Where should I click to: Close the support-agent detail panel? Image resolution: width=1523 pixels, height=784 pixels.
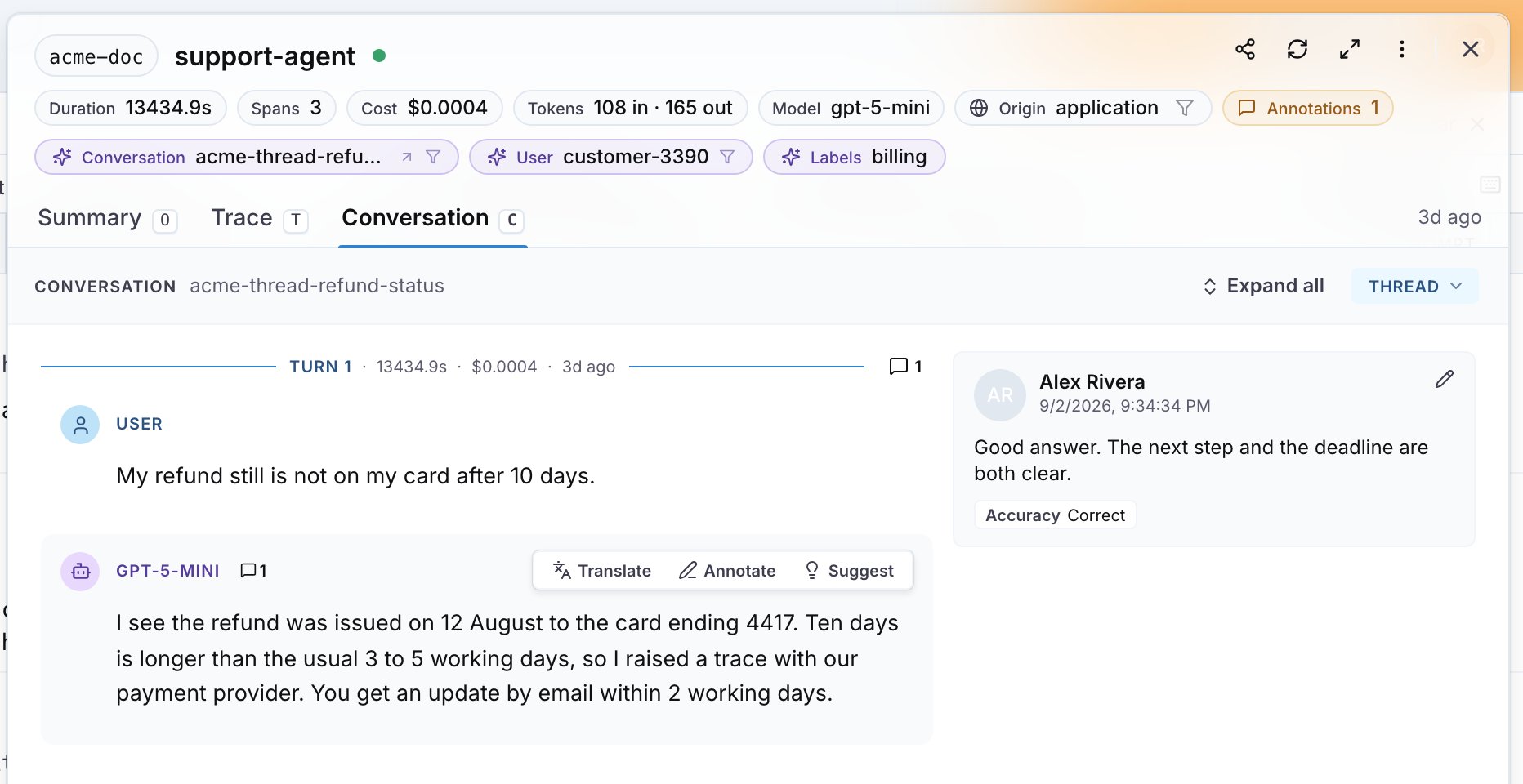tap(1471, 49)
